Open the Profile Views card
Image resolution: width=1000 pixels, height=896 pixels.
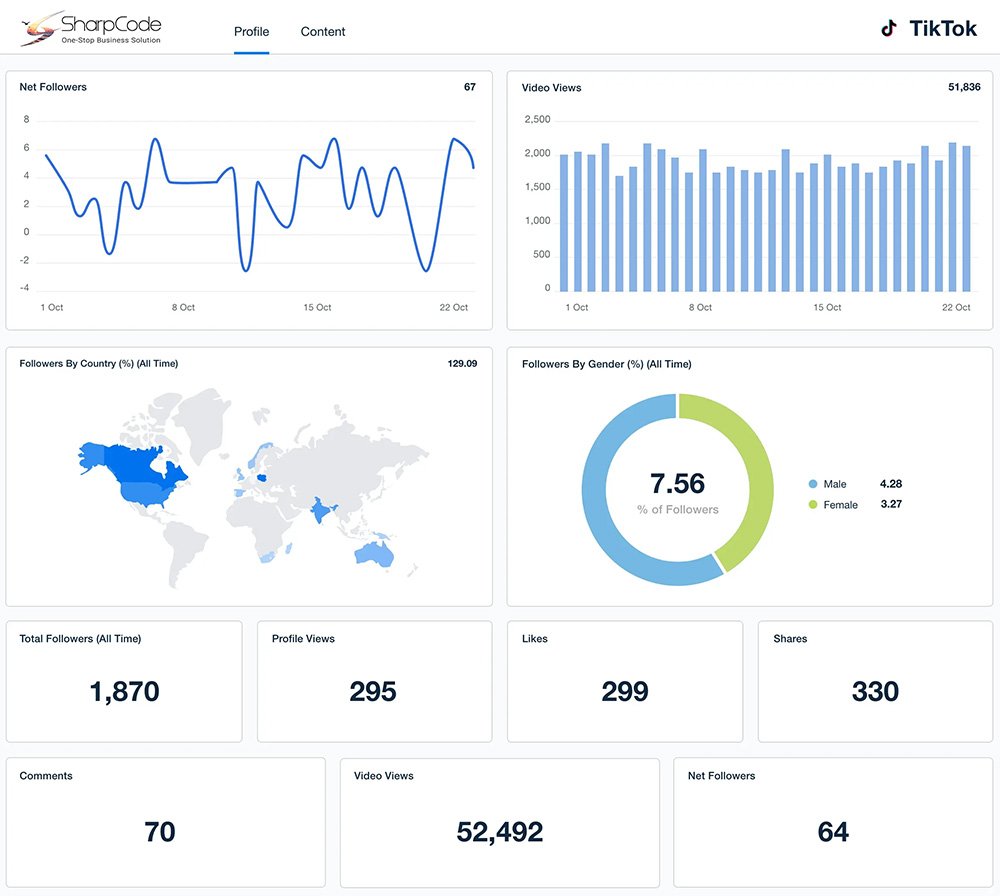[374, 681]
